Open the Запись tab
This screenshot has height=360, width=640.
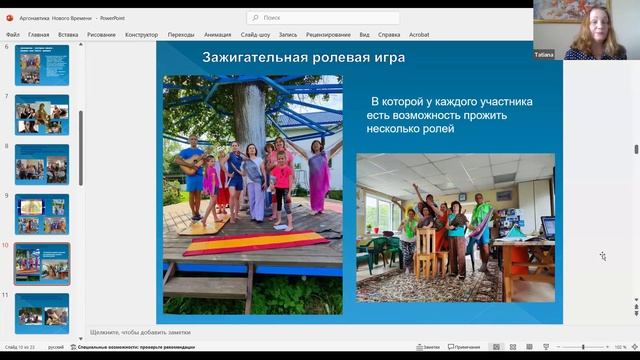[x=288, y=35]
